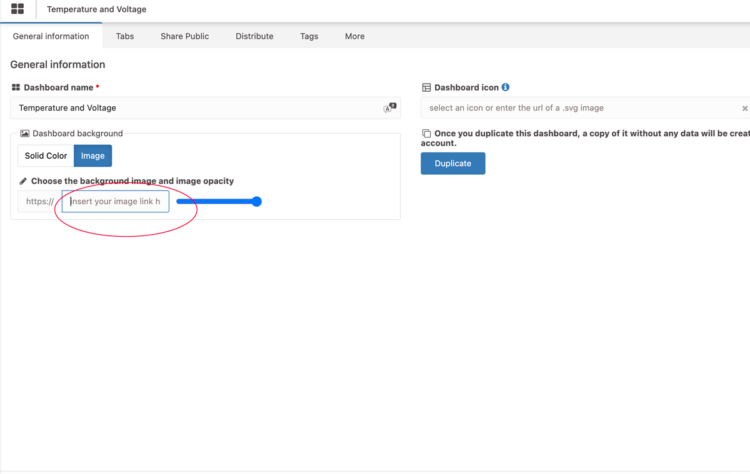Clear the dashboard icon field with X

[744, 108]
